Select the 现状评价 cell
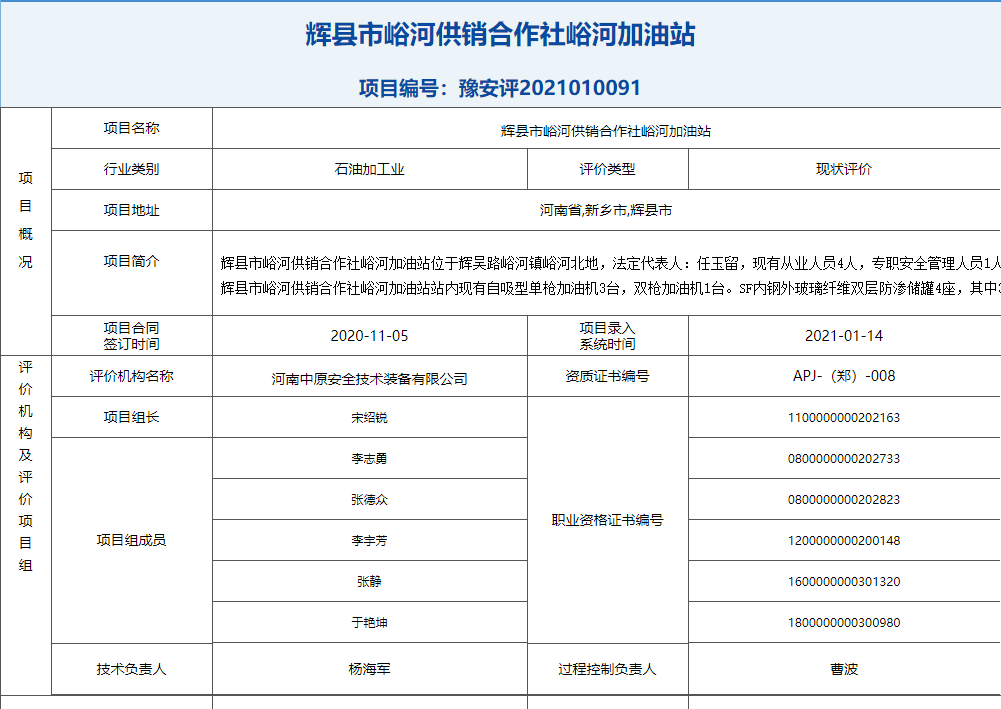The height and width of the screenshot is (709, 1001). tap(844, 169)
